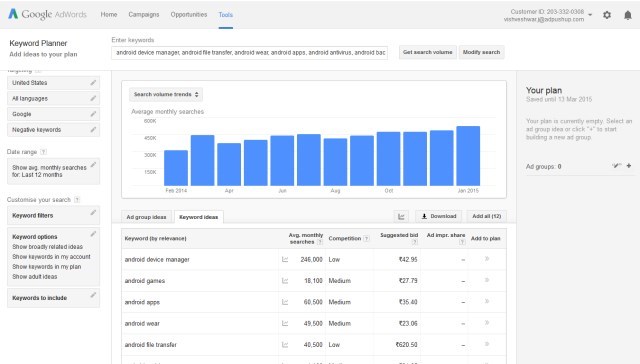Open Campaigns menu

144,15
